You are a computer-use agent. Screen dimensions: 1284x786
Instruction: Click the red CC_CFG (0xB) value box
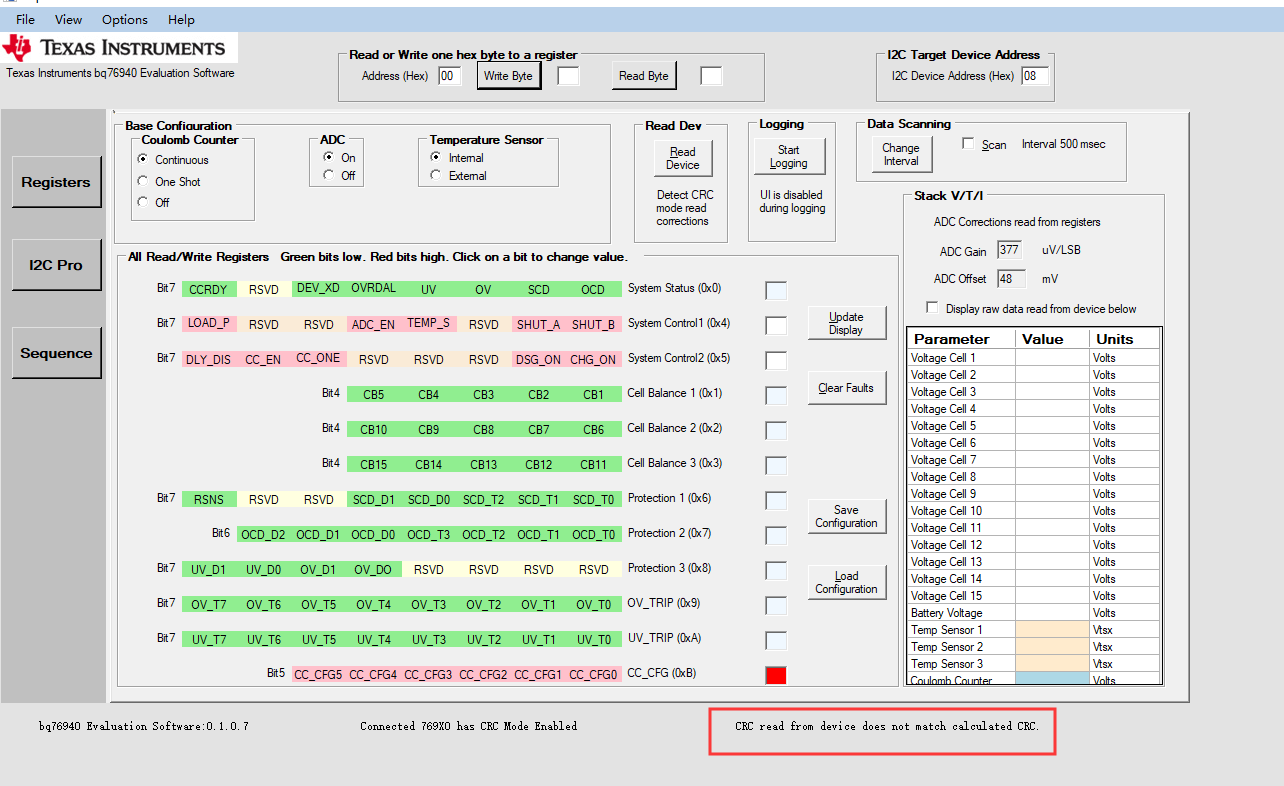(776, 675)
